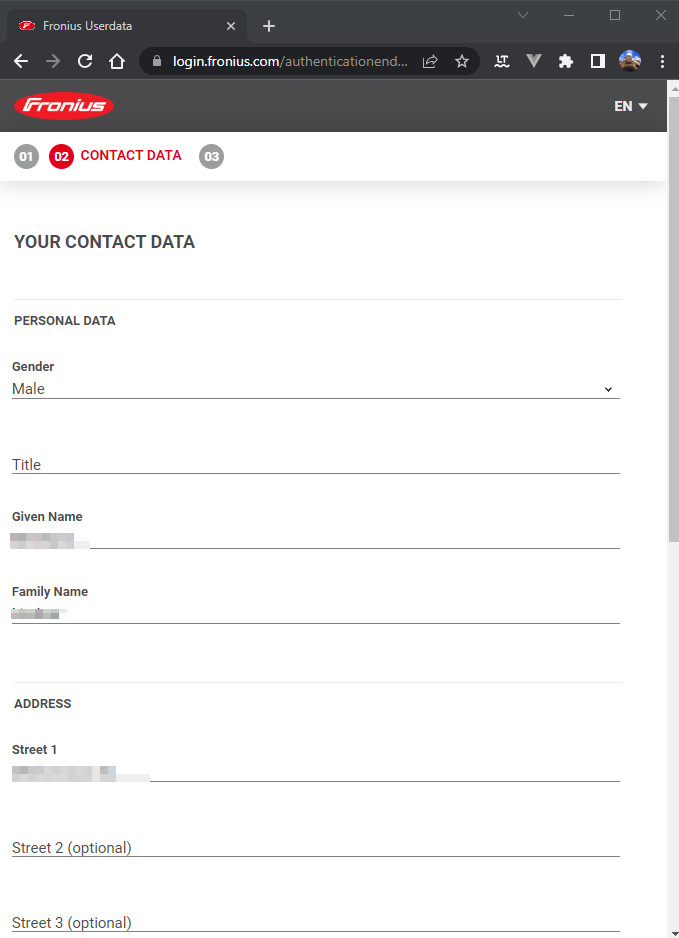This screenshot has width=679, height=938.
Task: Expand the Gender dropdown
Action: pyautogui.click(x=315, y=389)
